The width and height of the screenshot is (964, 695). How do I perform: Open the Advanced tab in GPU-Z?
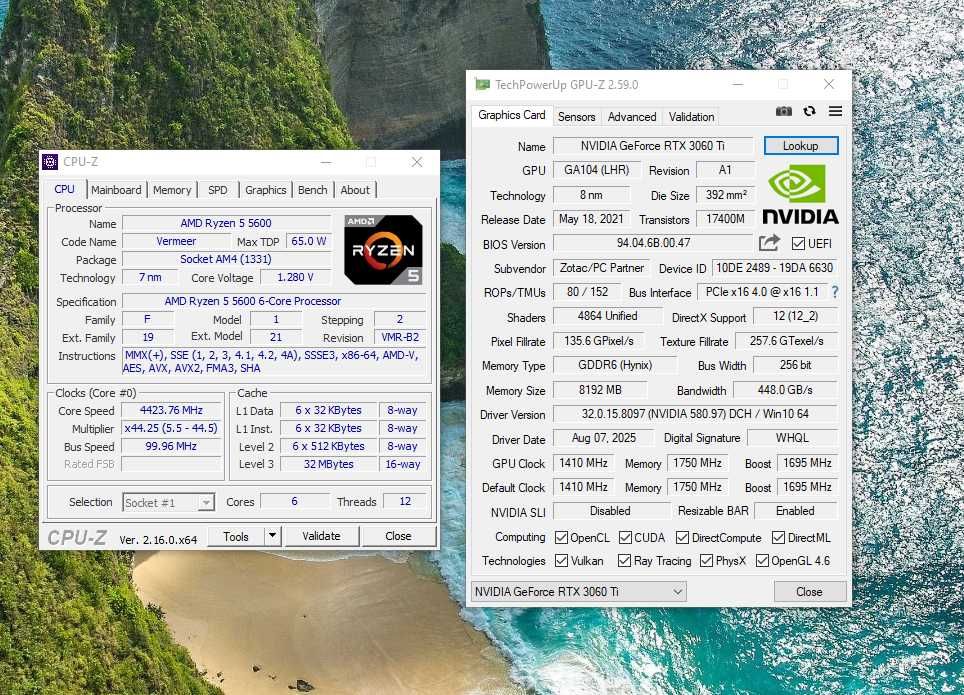tap(632, 117)
